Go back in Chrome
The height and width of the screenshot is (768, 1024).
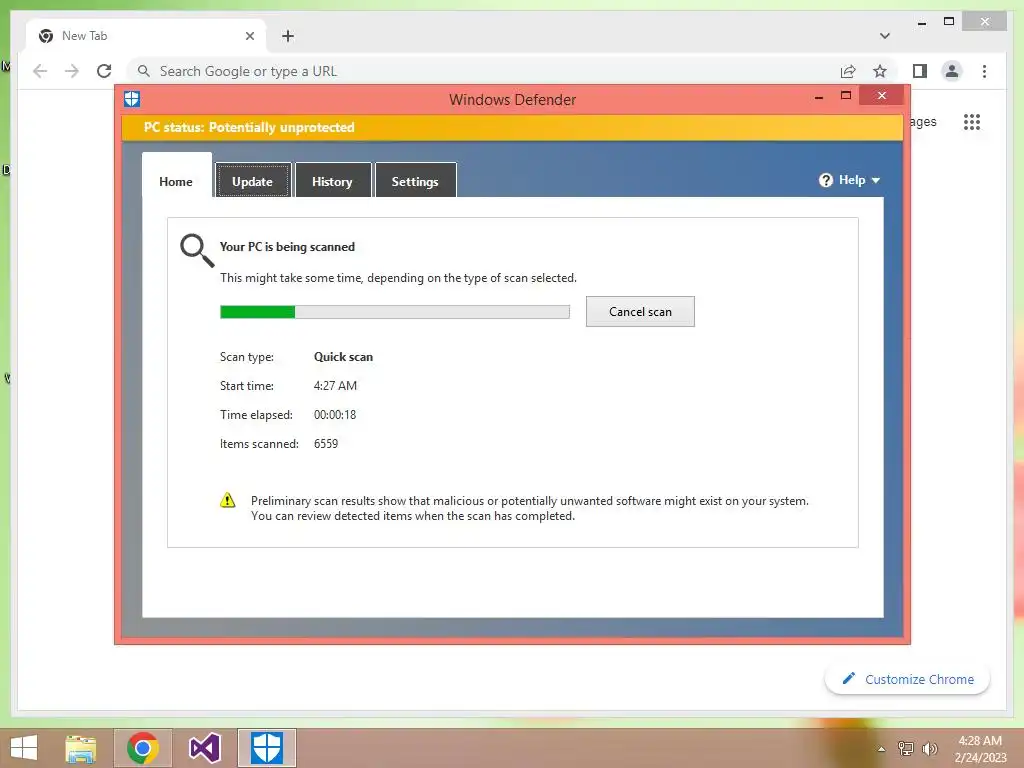pyautogui.click(x=40, y=71)
